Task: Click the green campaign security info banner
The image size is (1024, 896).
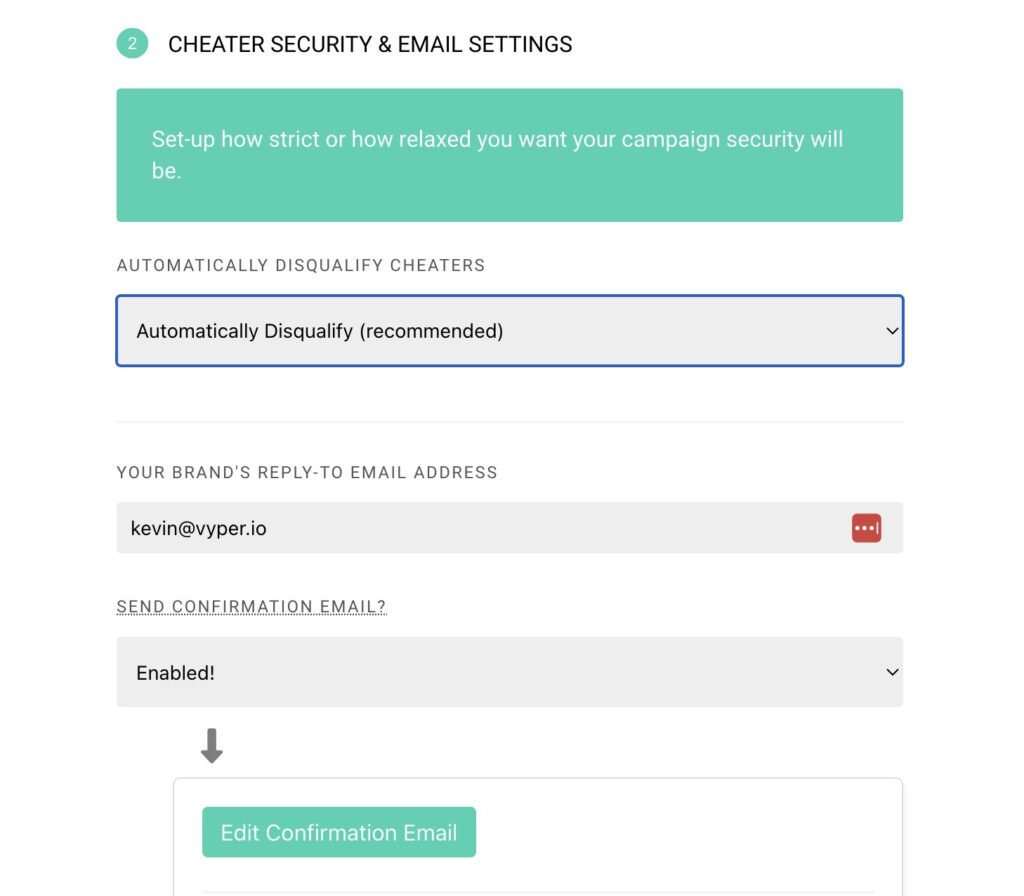Action: click(509, 198)
